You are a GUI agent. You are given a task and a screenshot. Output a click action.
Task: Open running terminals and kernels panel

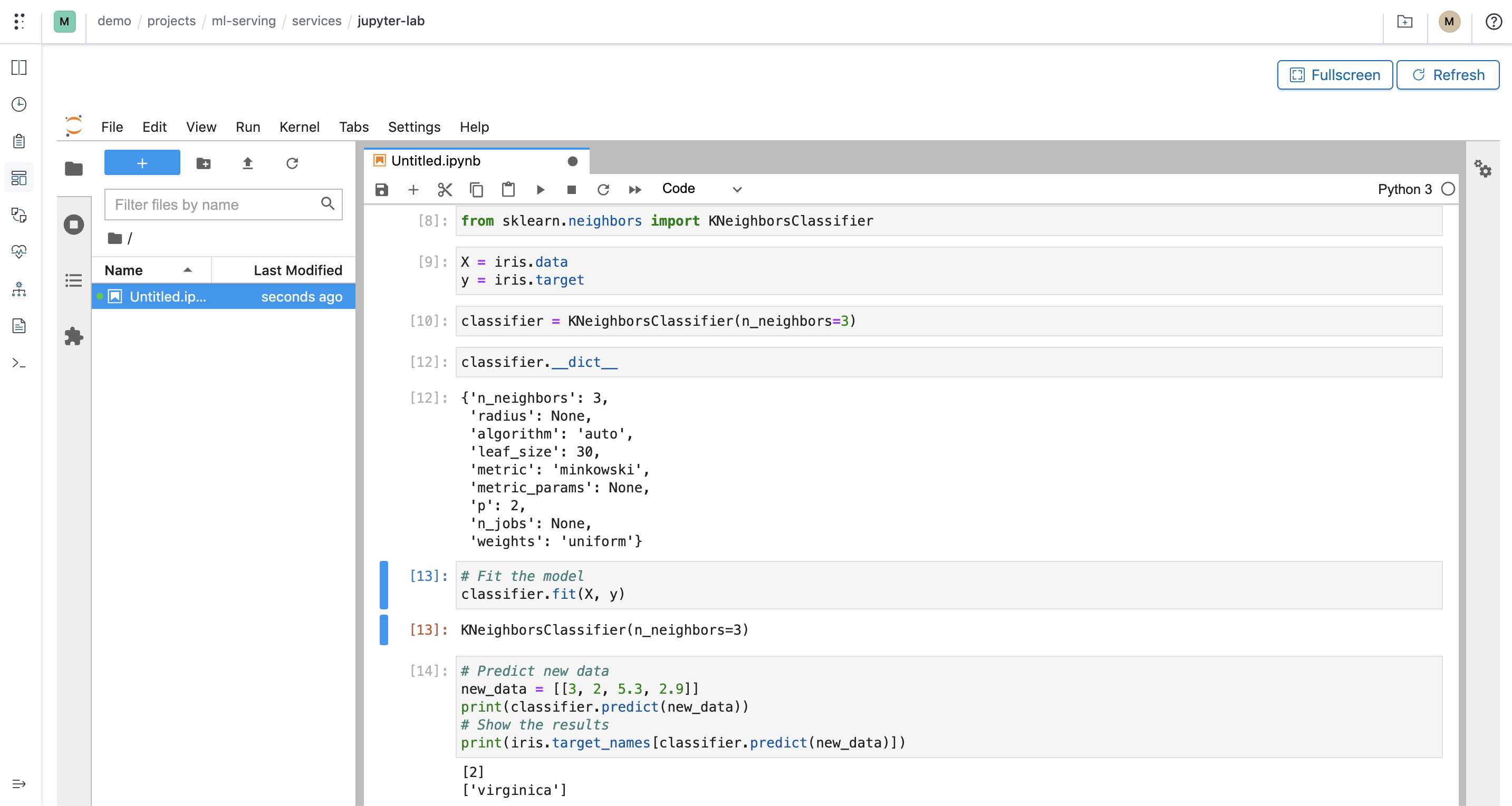74,224
